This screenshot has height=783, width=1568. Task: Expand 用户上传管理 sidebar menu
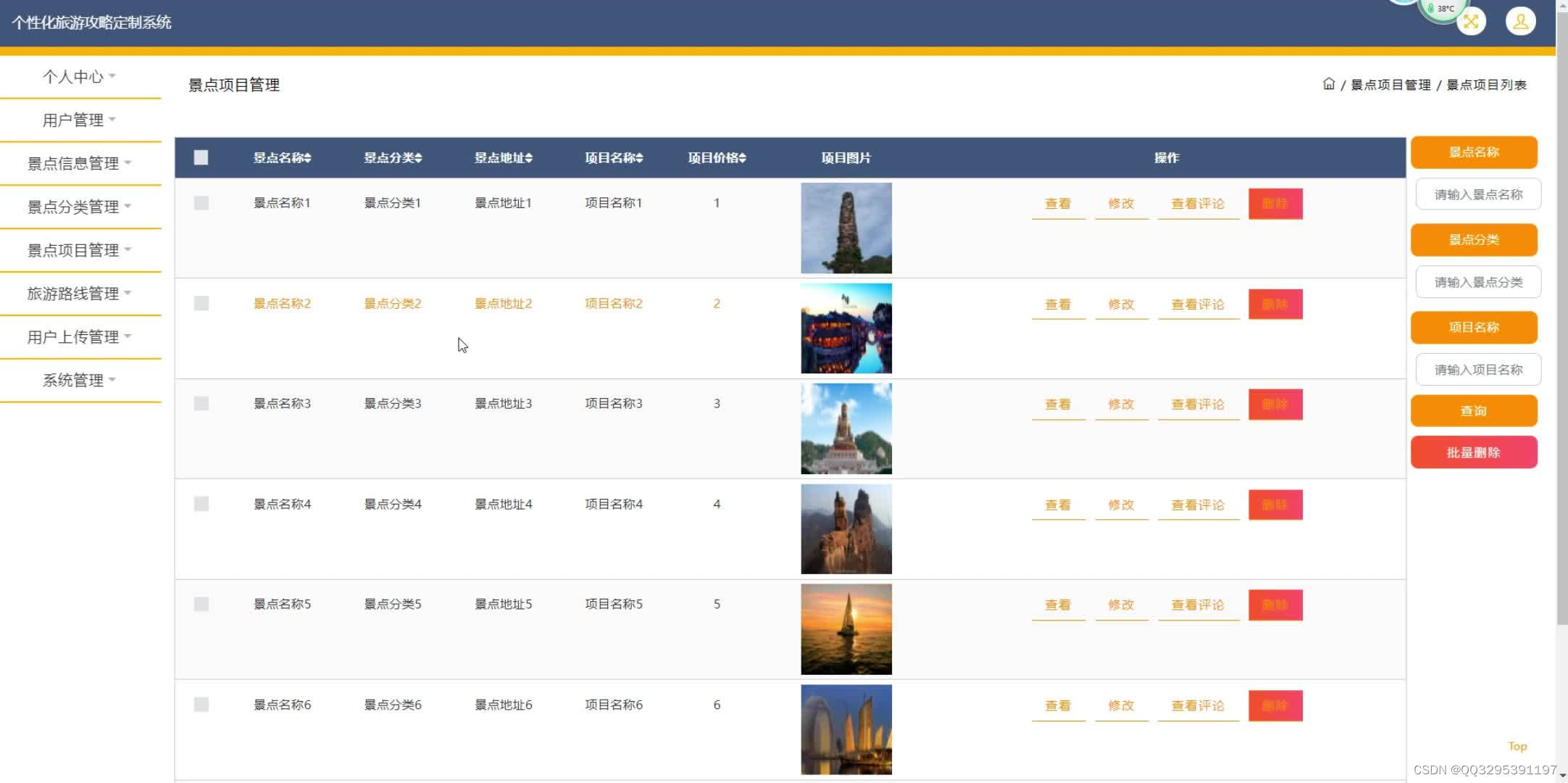point(80,337)
